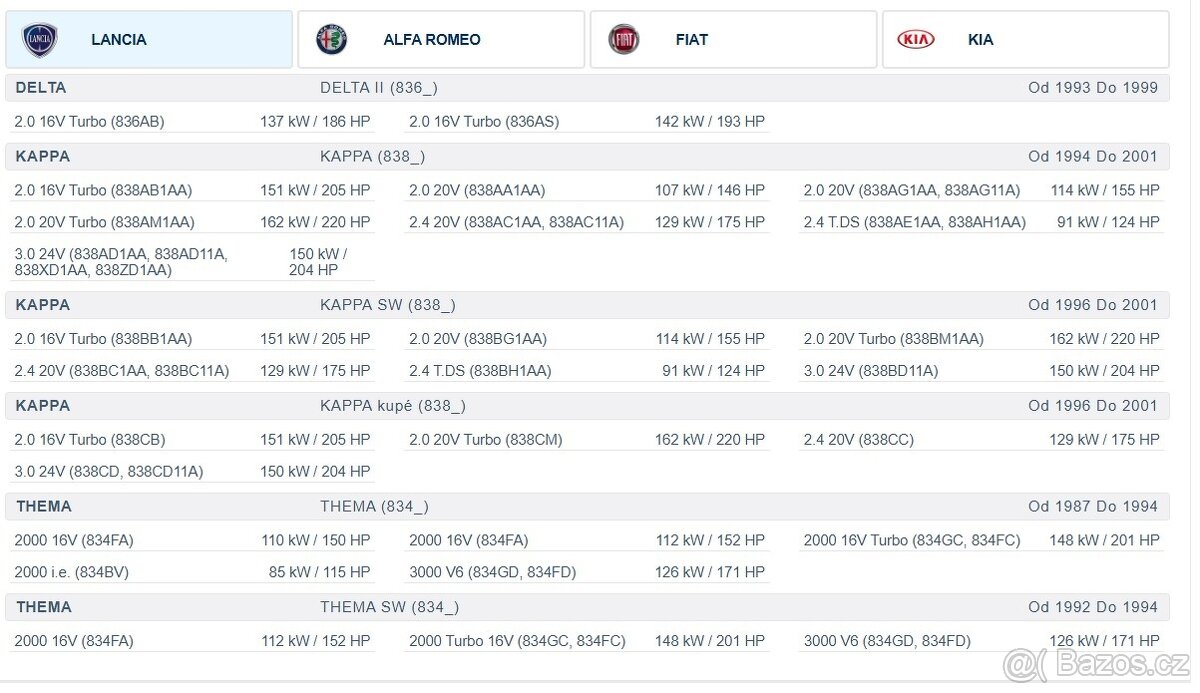
Task: Pick 2.0 20V Turbo (838CM) coupe engine
Action: (x=485, y=440)
